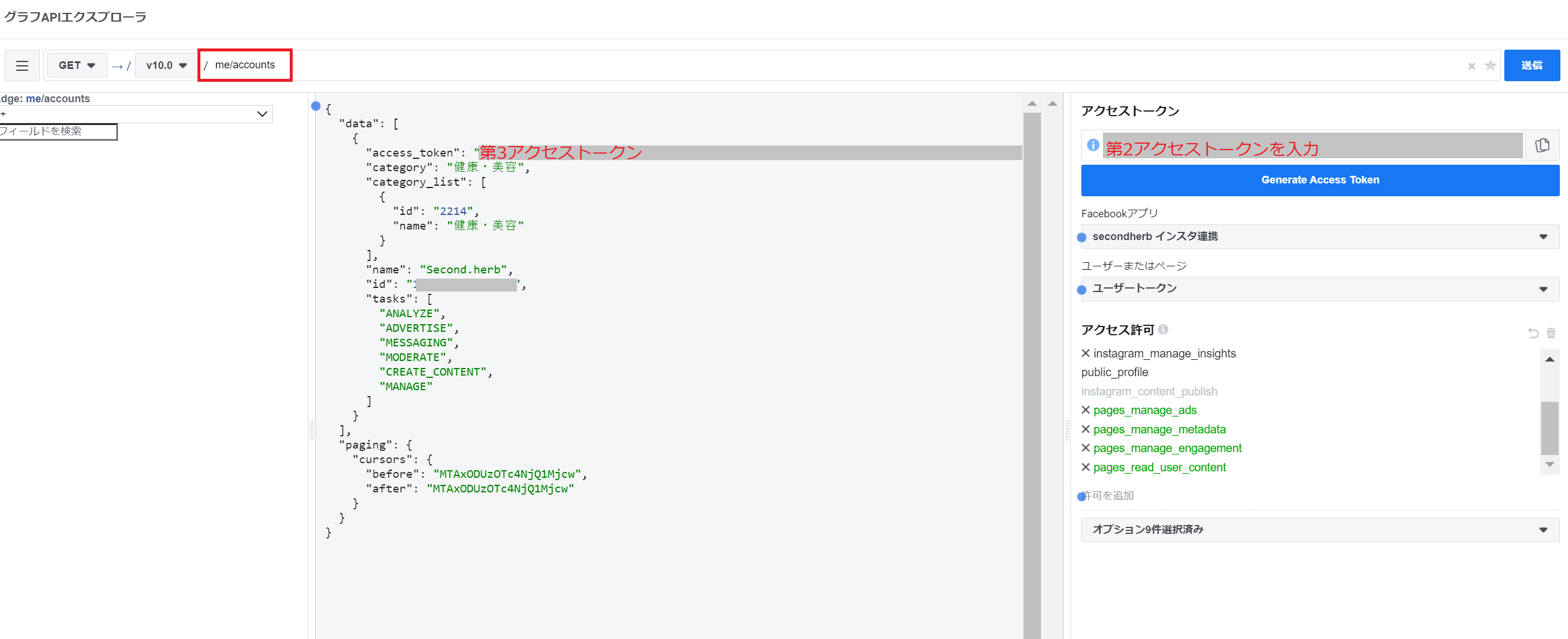Click permissions list scroll down arrow
The height and width of the screenshot is (639, 1568).
(1550, 465)
